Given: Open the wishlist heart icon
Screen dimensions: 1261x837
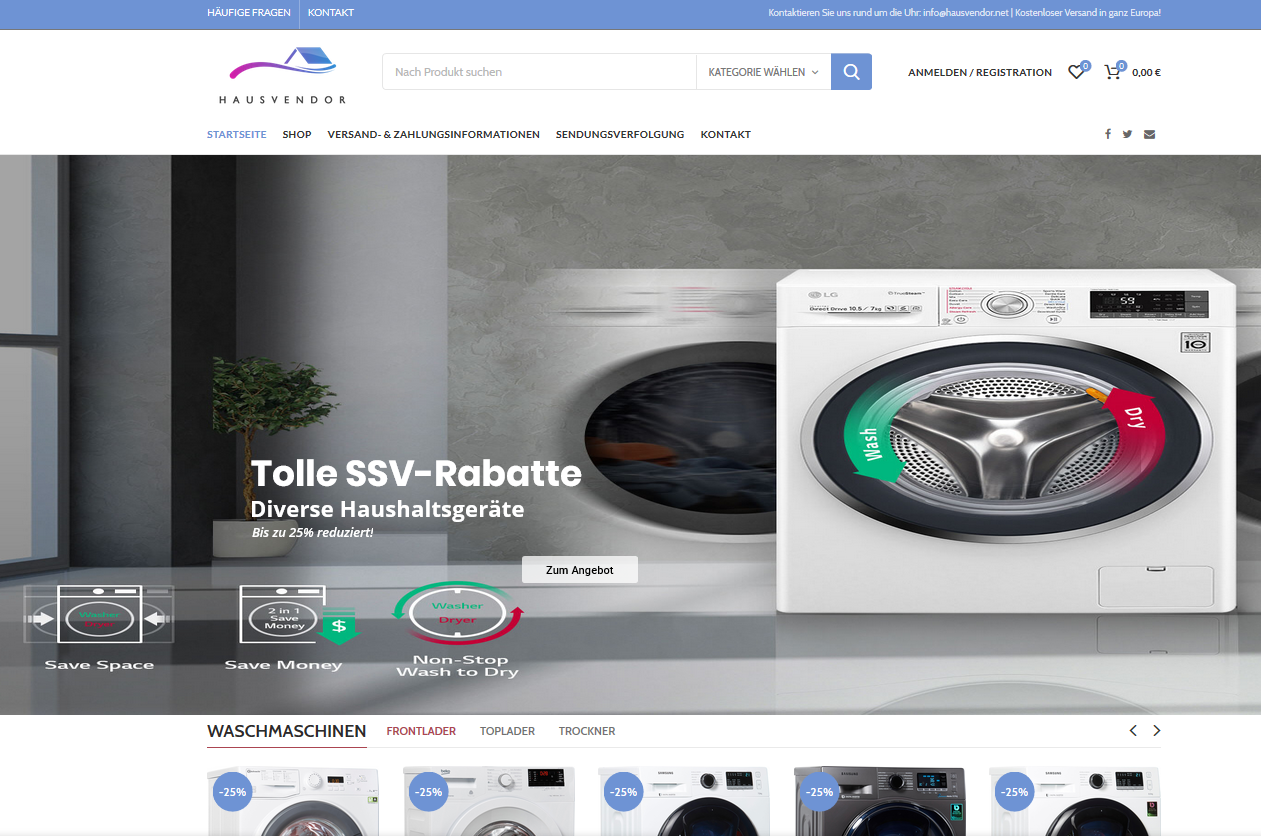Looking at the screenshot, I should click(x=1076, y=72).
